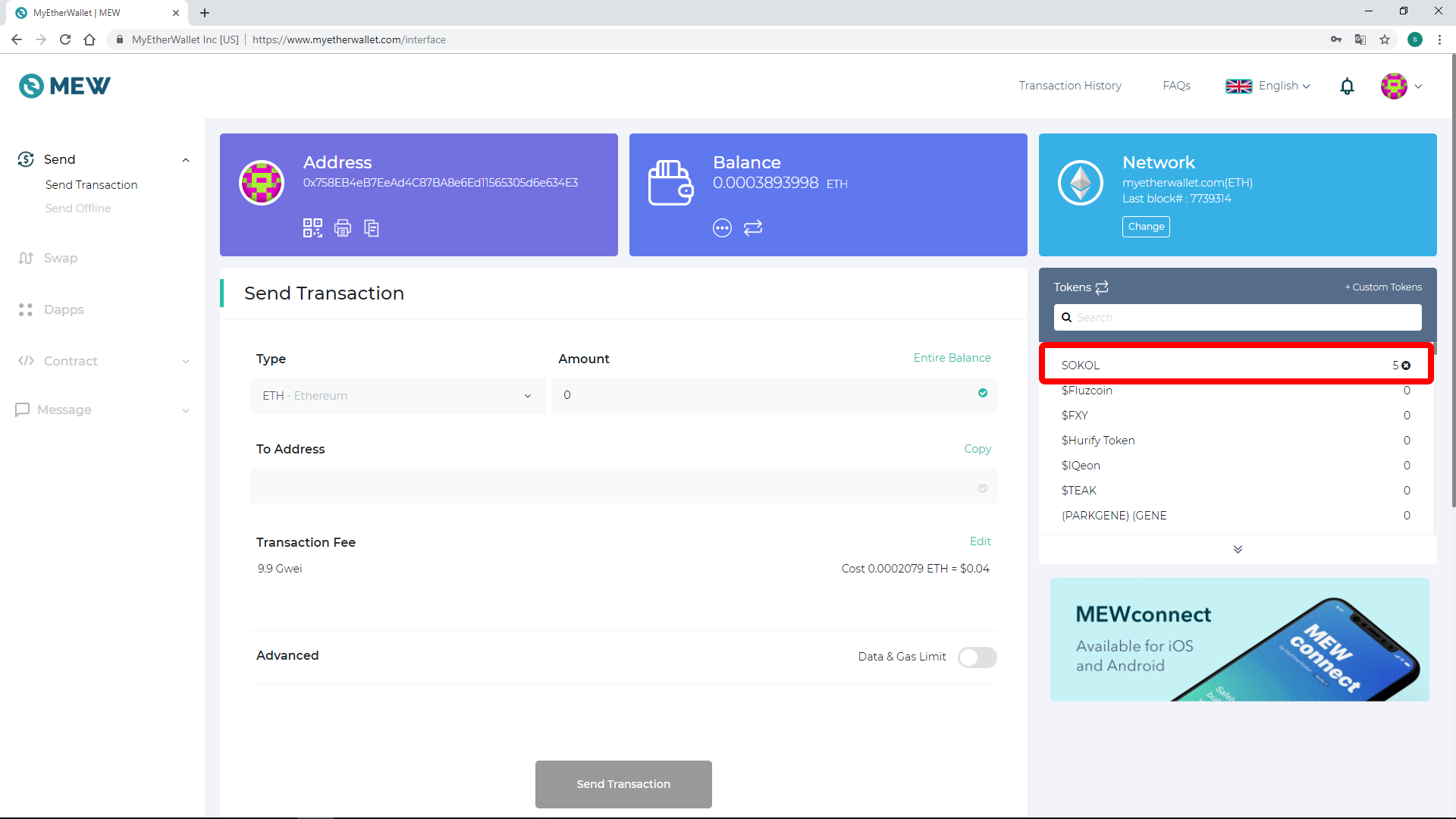The width and height of the screenshot is (1456, 819).
Task: Select the $TEAK token row
Action: pos(1236,491)
